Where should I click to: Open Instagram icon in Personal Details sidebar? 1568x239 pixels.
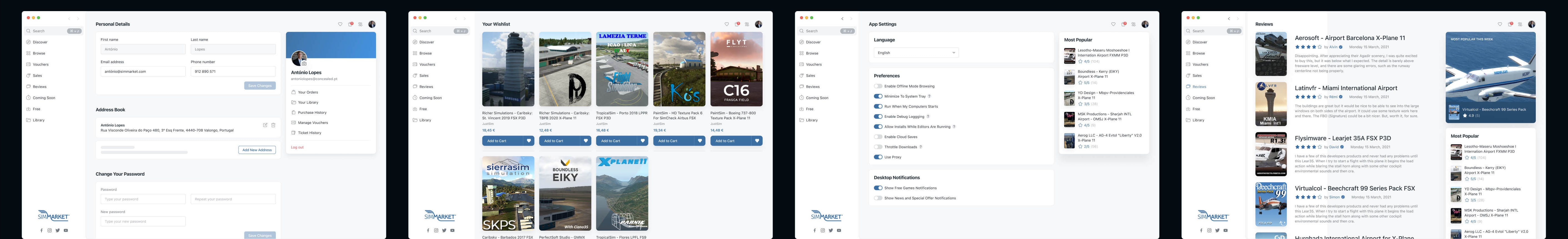tap(50, 230)
